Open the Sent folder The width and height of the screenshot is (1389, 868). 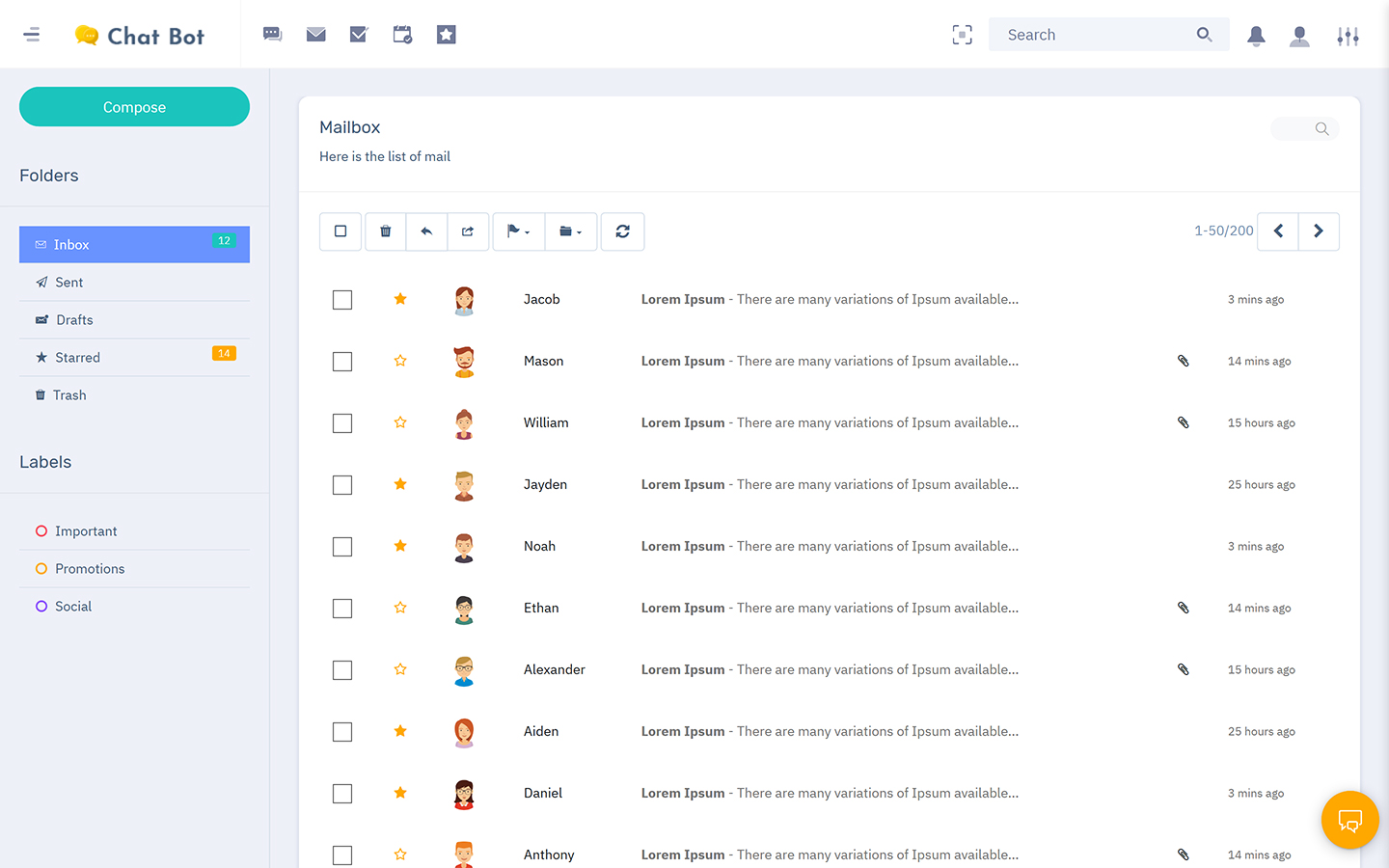[68, 283]
